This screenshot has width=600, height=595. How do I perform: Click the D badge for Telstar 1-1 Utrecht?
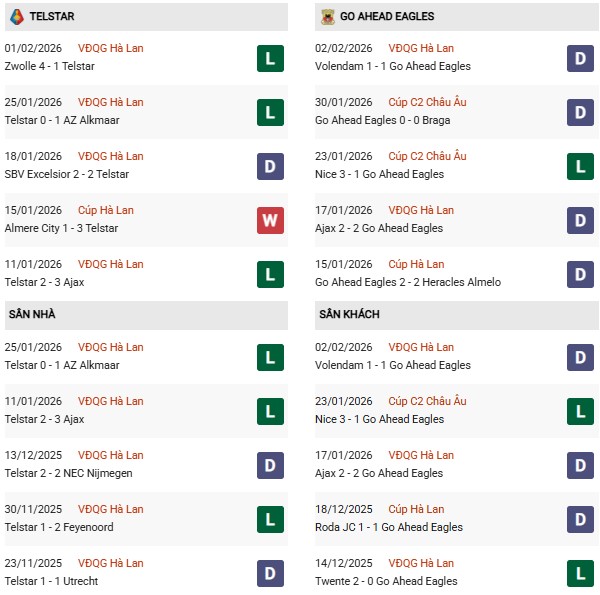[x=269, y=573]
